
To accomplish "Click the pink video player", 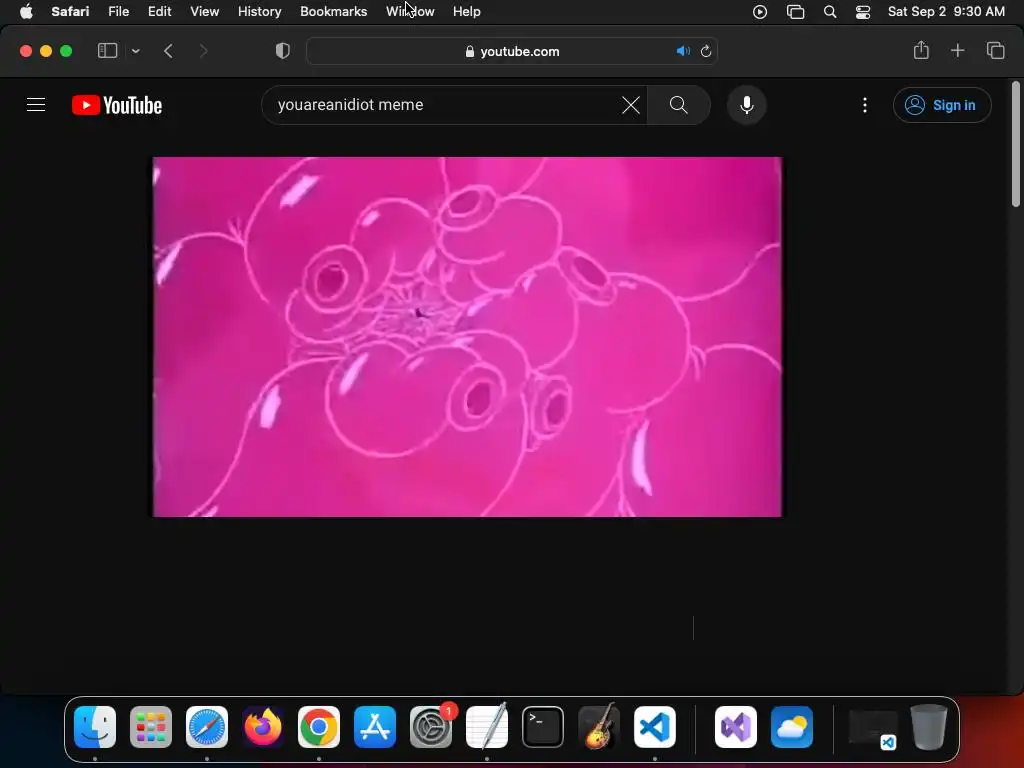I will (x=467, y=336).
